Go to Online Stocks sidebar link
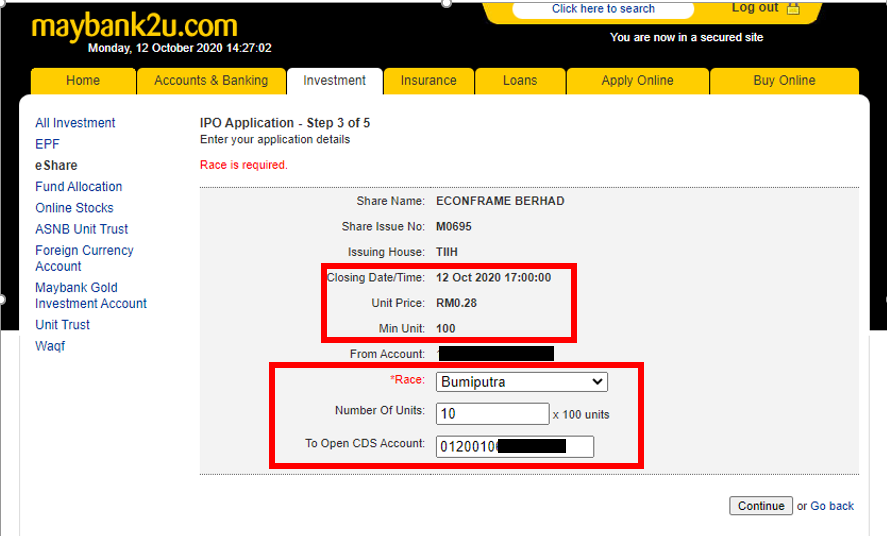This screenshot has height=536, width=887. 74,208
